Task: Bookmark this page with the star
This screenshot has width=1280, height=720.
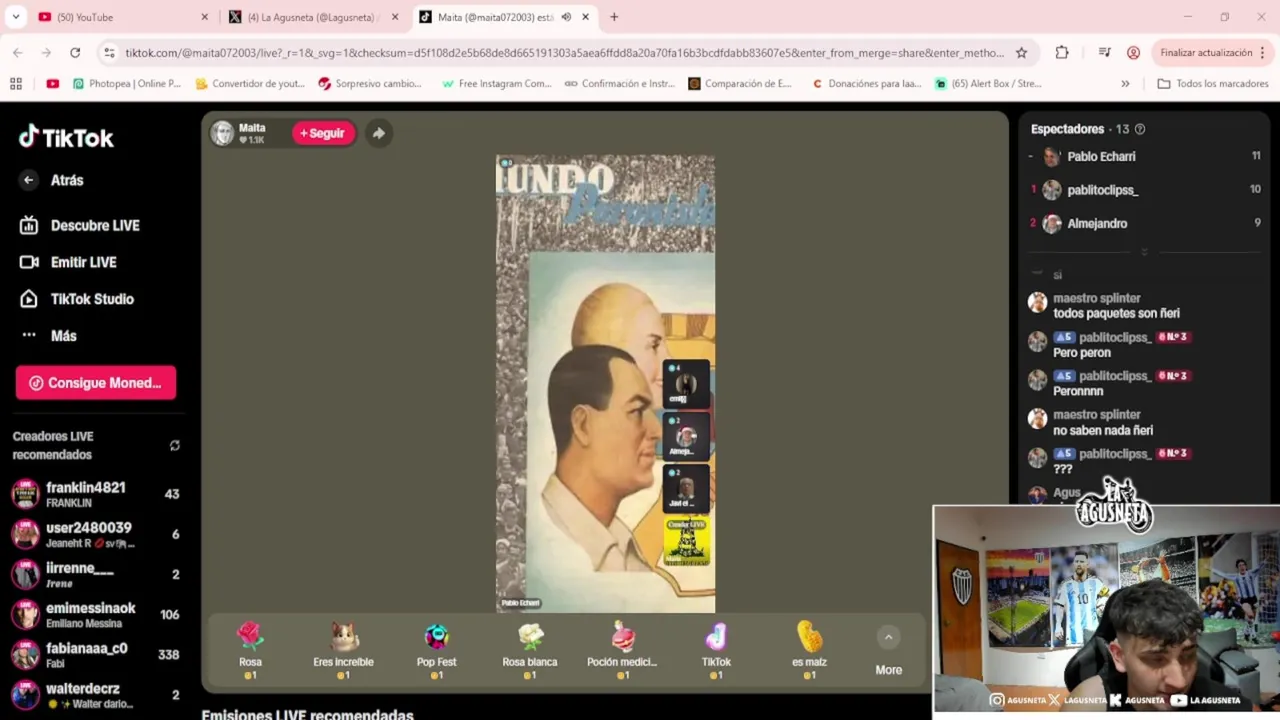Action: click(1021, 53)
